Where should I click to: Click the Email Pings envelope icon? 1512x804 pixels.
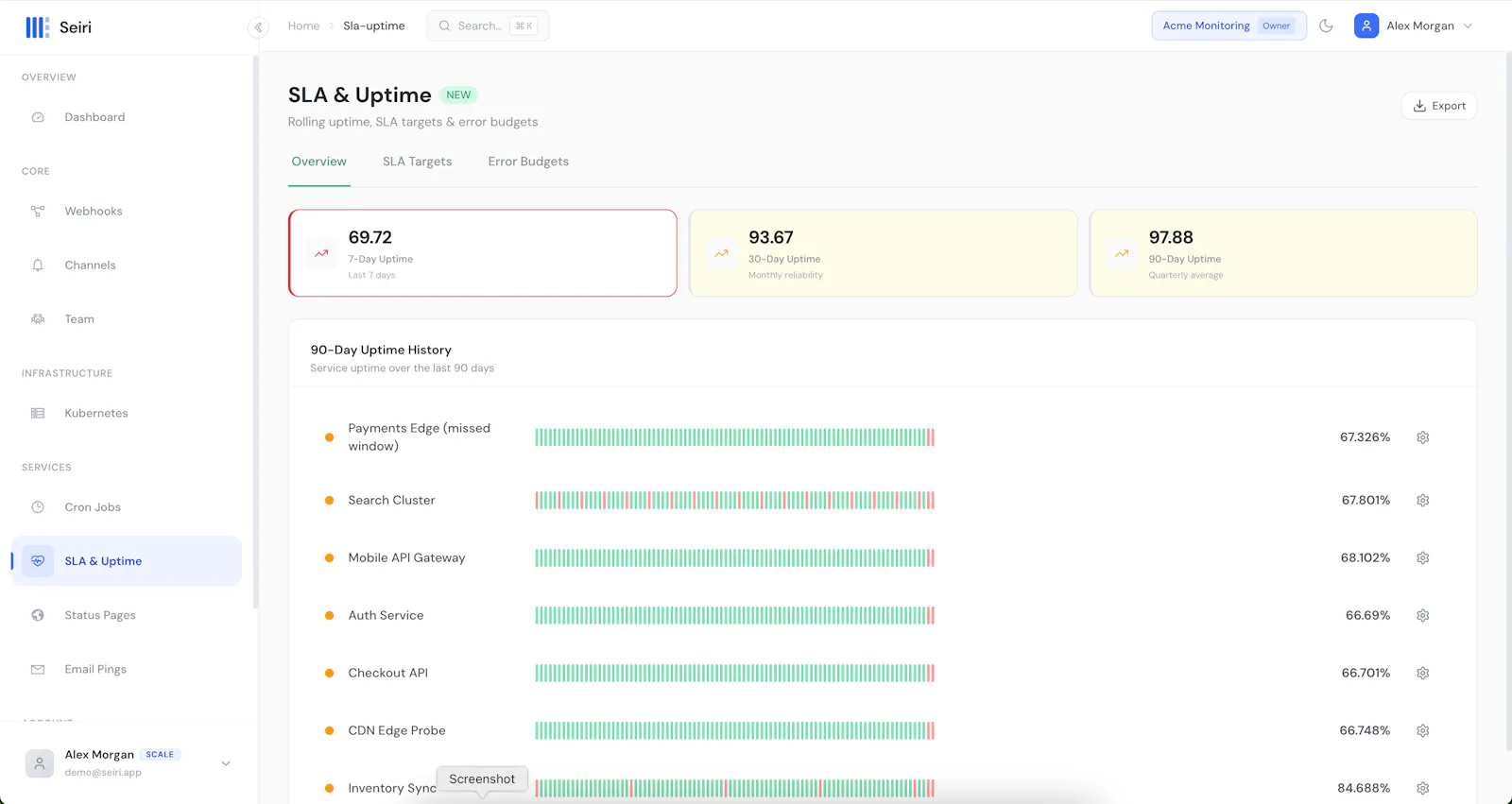click(38, 669)
